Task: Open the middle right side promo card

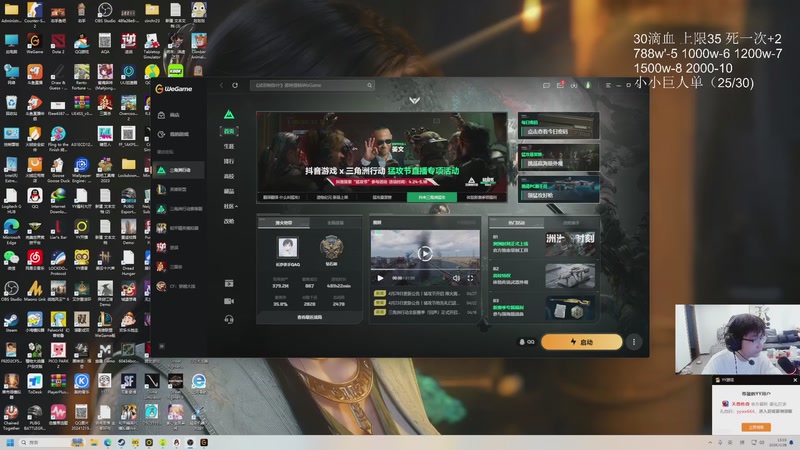Action: (558, 157)
